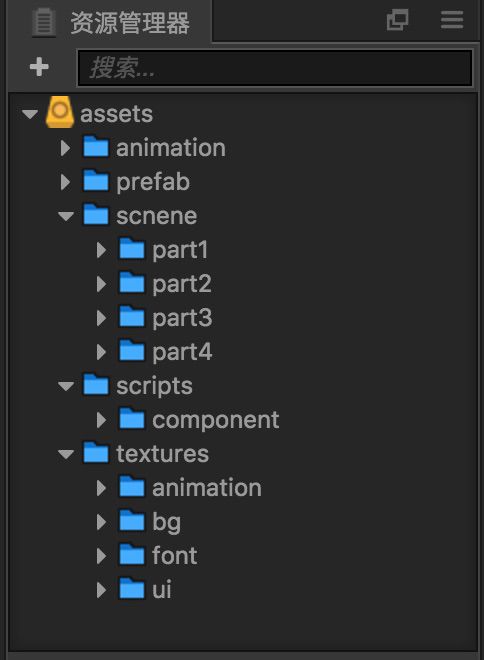This screenshot has width=484, height=660.
Task: Expand the part1 folder arrow
Action: [101, 250]
